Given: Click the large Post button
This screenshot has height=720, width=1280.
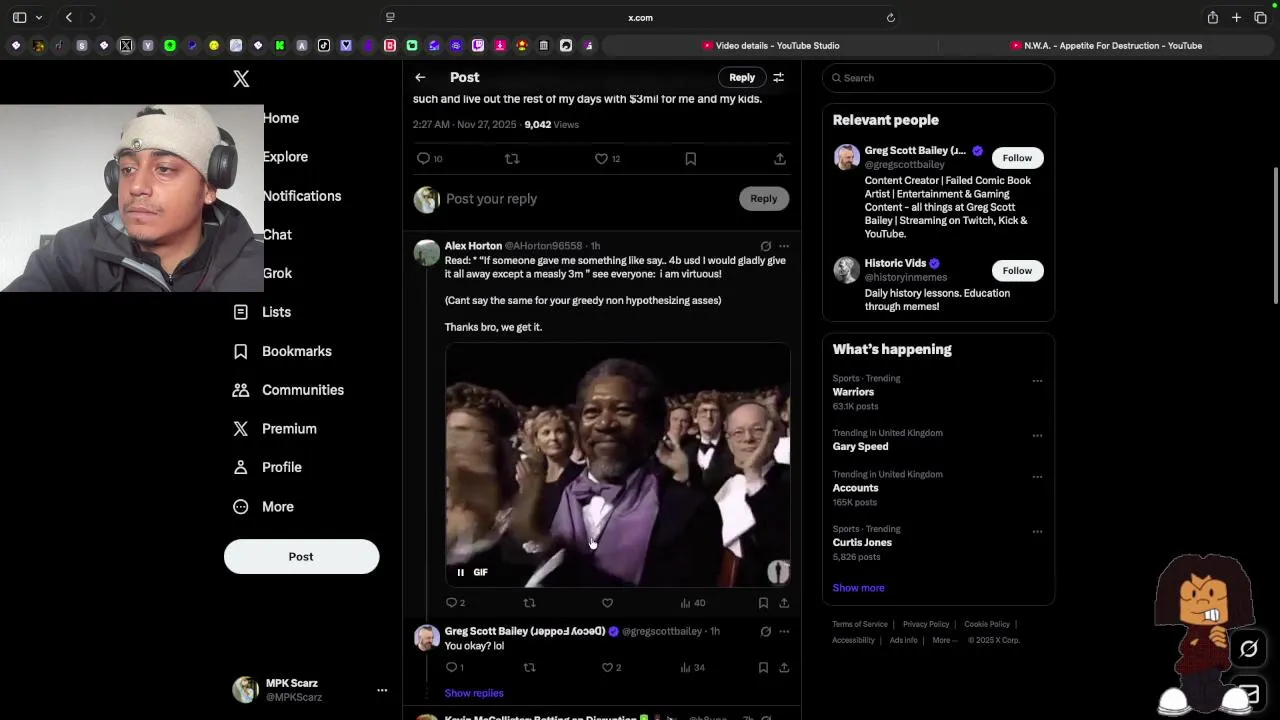Looking at the screenshot, I should pos(301,557).
